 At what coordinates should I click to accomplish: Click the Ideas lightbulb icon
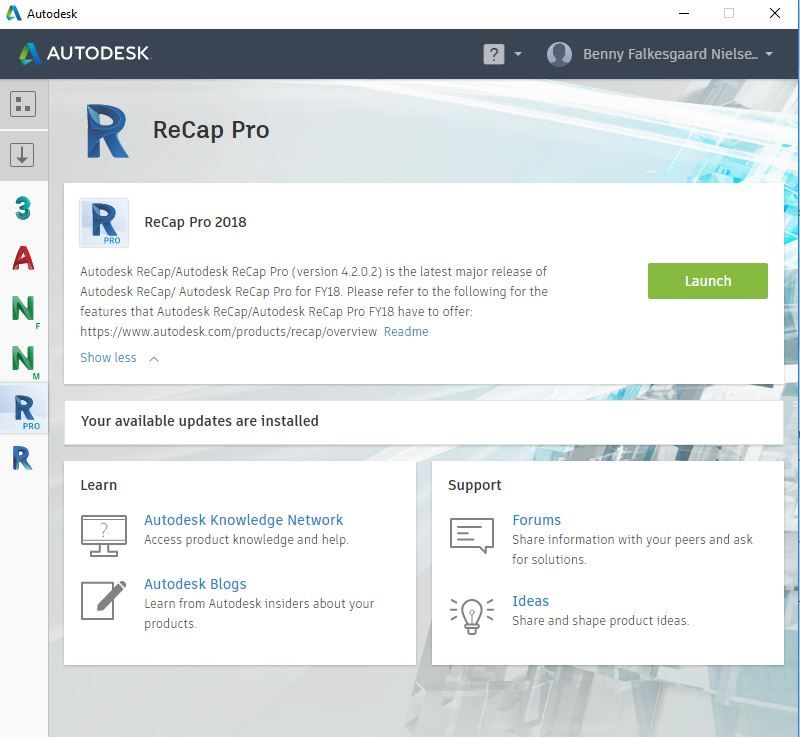point(472,616)
